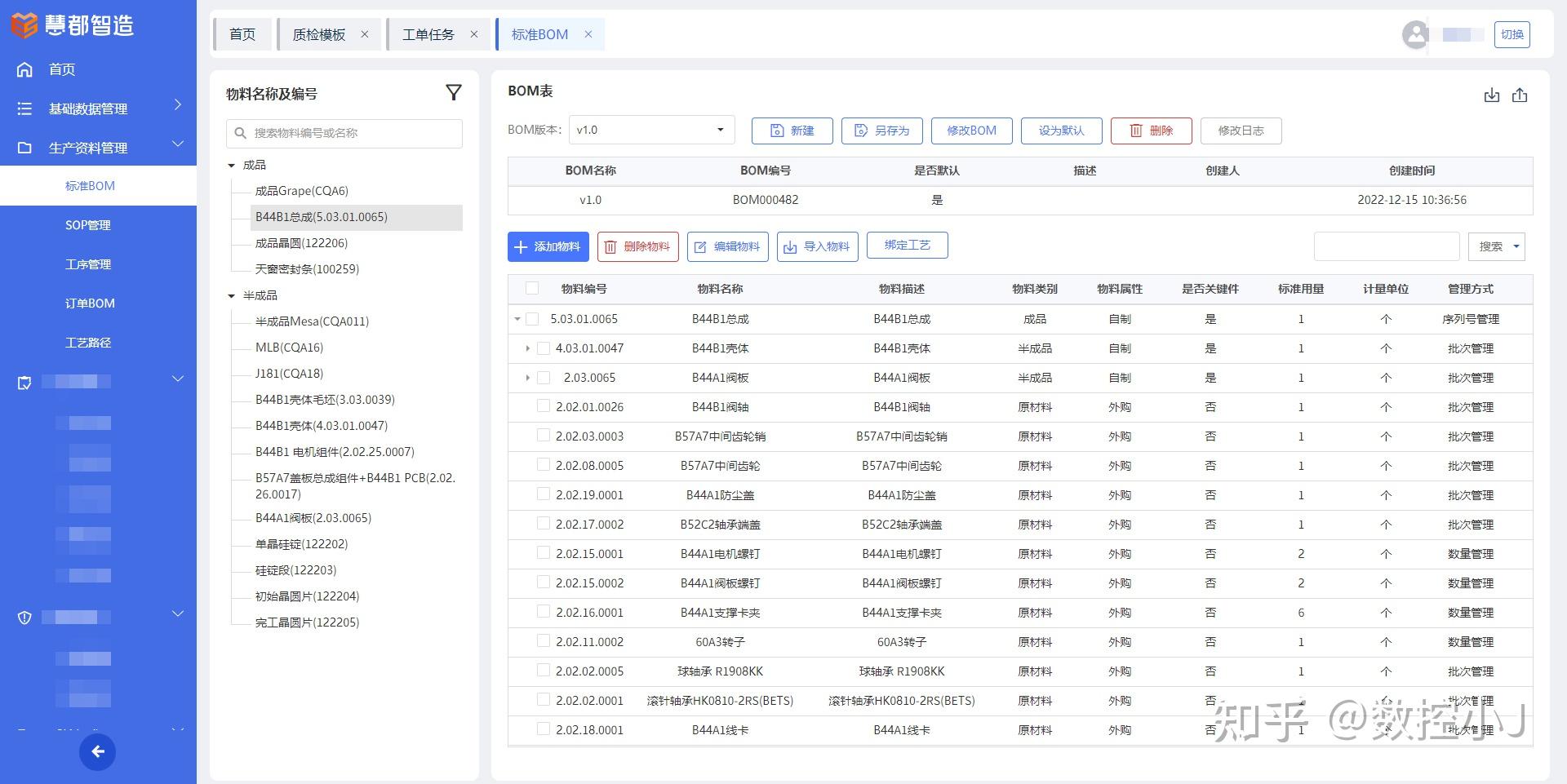Click the search input field above the table
Viewport: 1567px width, 784px height.
(1386, 246)
